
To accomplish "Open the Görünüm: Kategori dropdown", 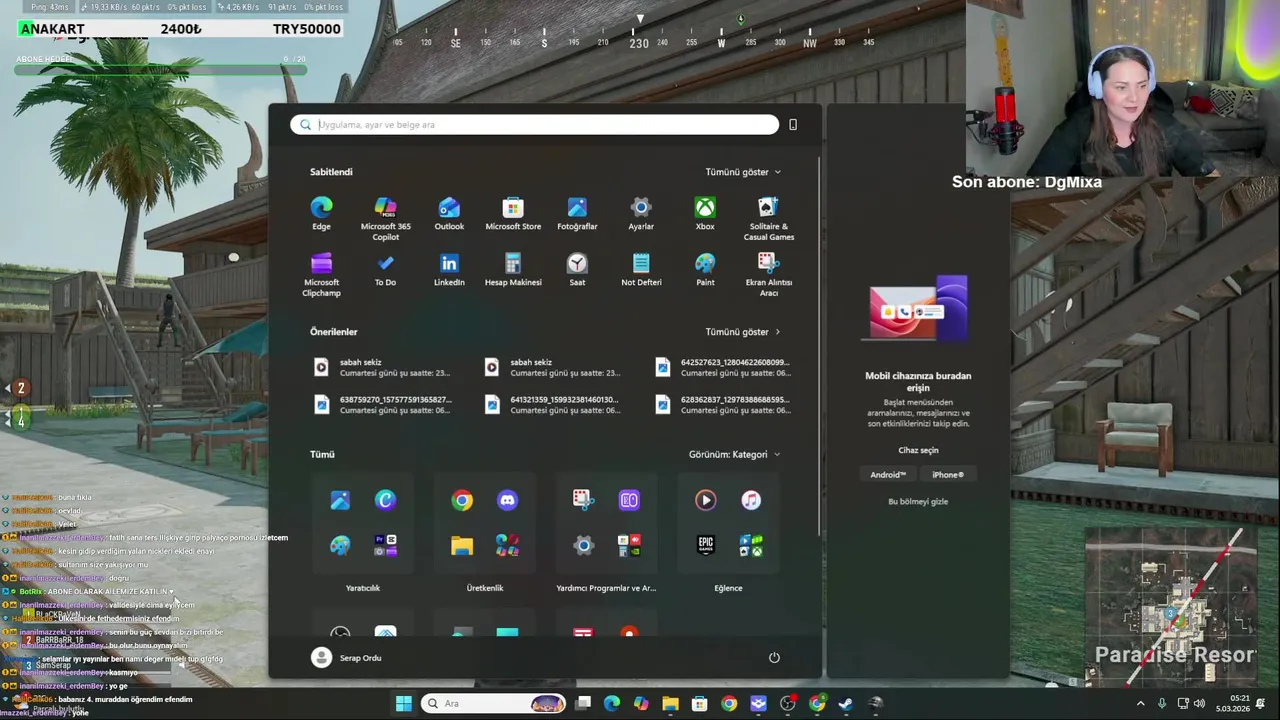I will (734, 454).
